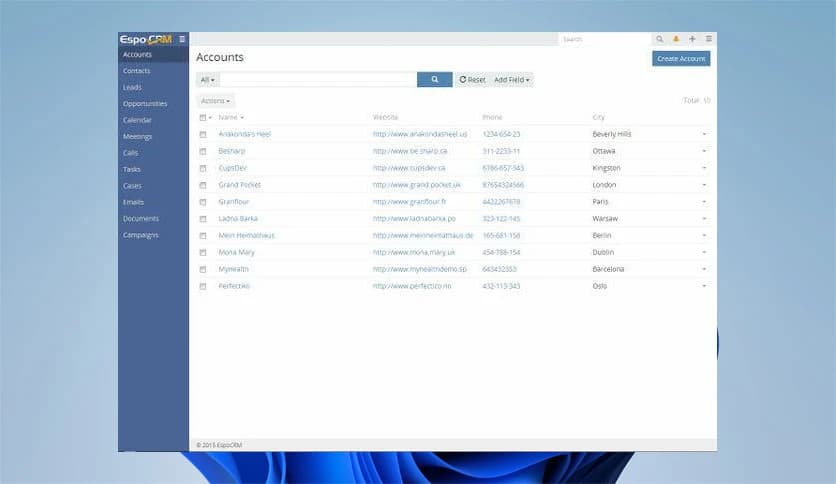Open the Perfectiko account link
This screenshot has width=836, height=484.
click(x=234, y=286)
